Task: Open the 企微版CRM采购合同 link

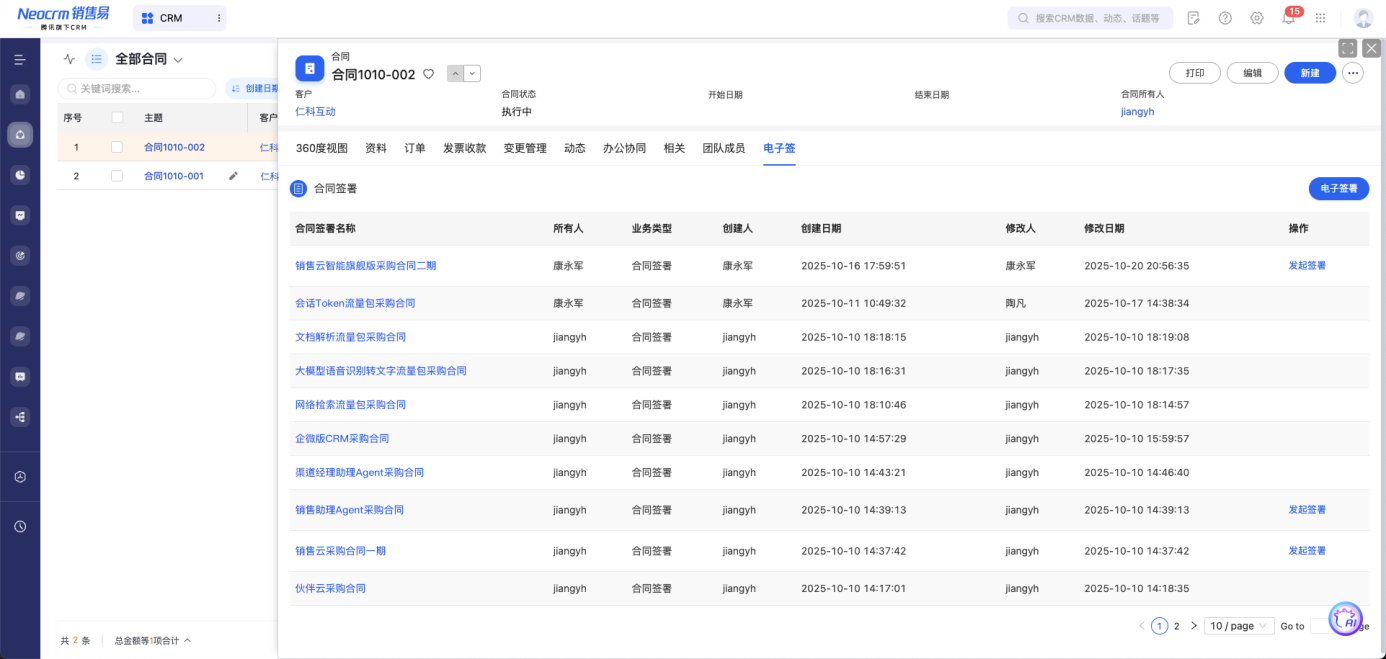Action: tap(342, 439)
